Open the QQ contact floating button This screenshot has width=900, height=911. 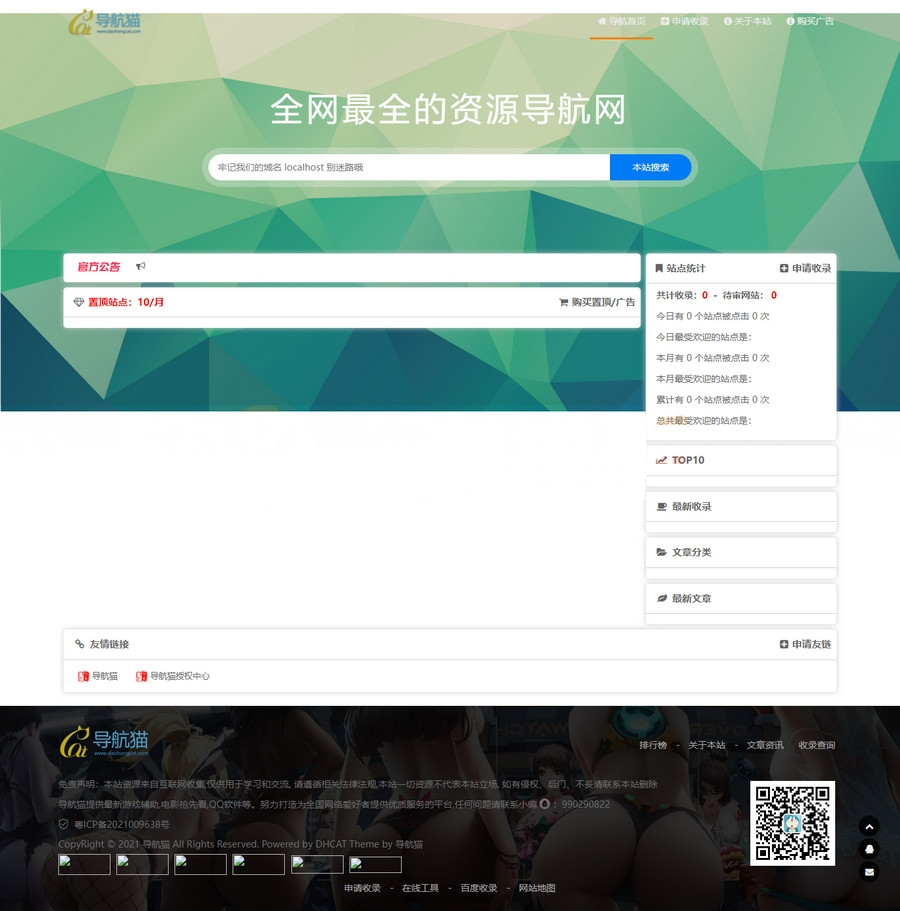tap(869, 849)
